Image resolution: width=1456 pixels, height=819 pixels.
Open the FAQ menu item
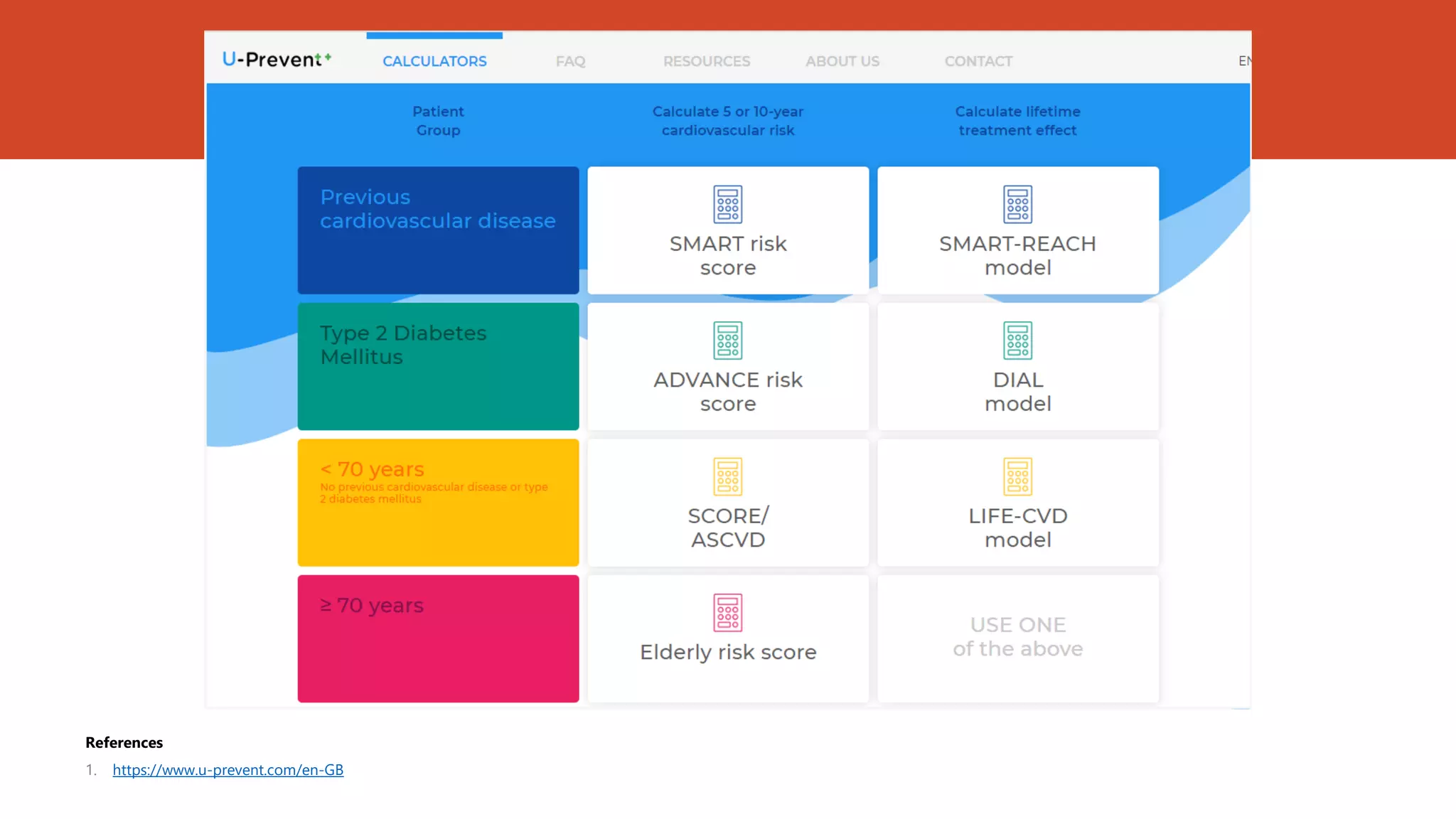coord(570,61)
